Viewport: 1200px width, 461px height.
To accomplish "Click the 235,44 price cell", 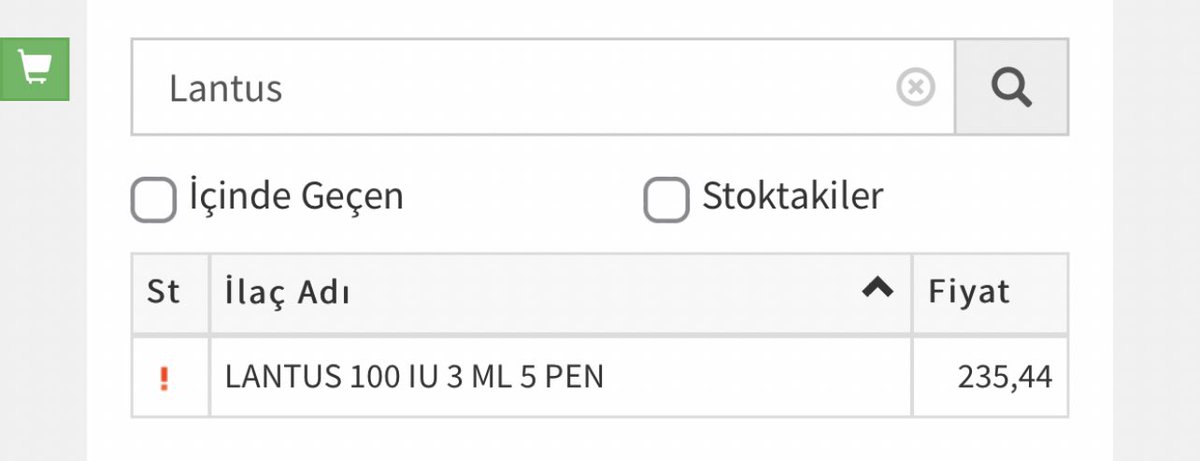I will tap(990, 377).
